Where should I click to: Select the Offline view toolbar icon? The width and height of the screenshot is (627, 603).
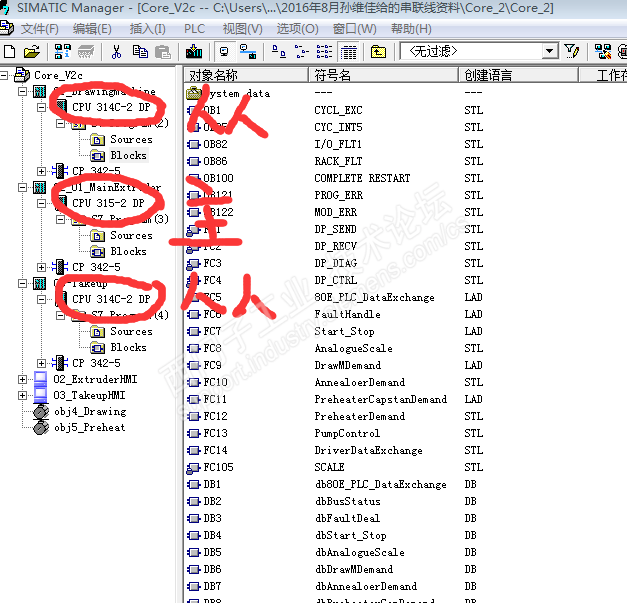224,52
